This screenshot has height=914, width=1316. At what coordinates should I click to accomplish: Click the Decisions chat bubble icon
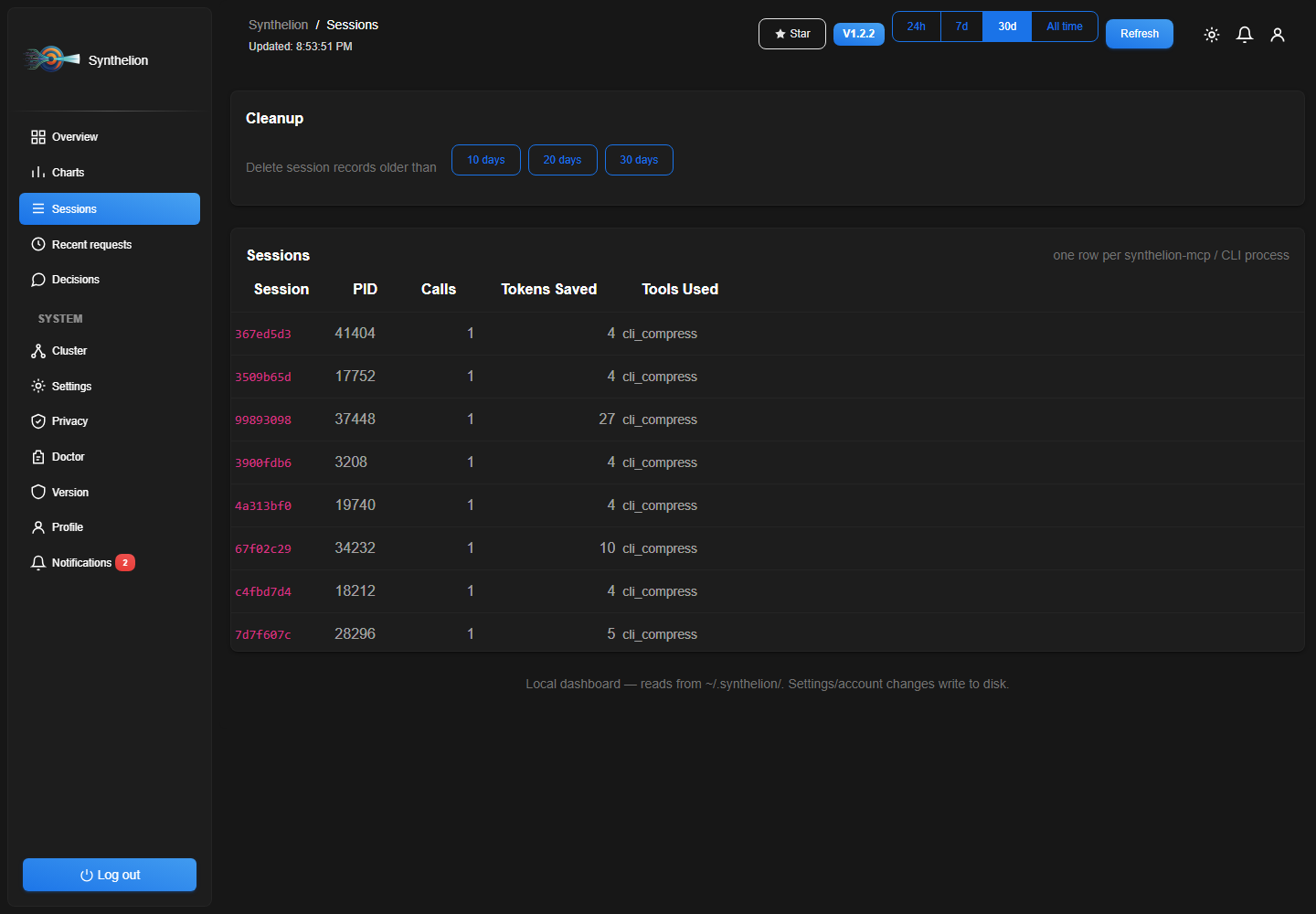pos(38,280)
